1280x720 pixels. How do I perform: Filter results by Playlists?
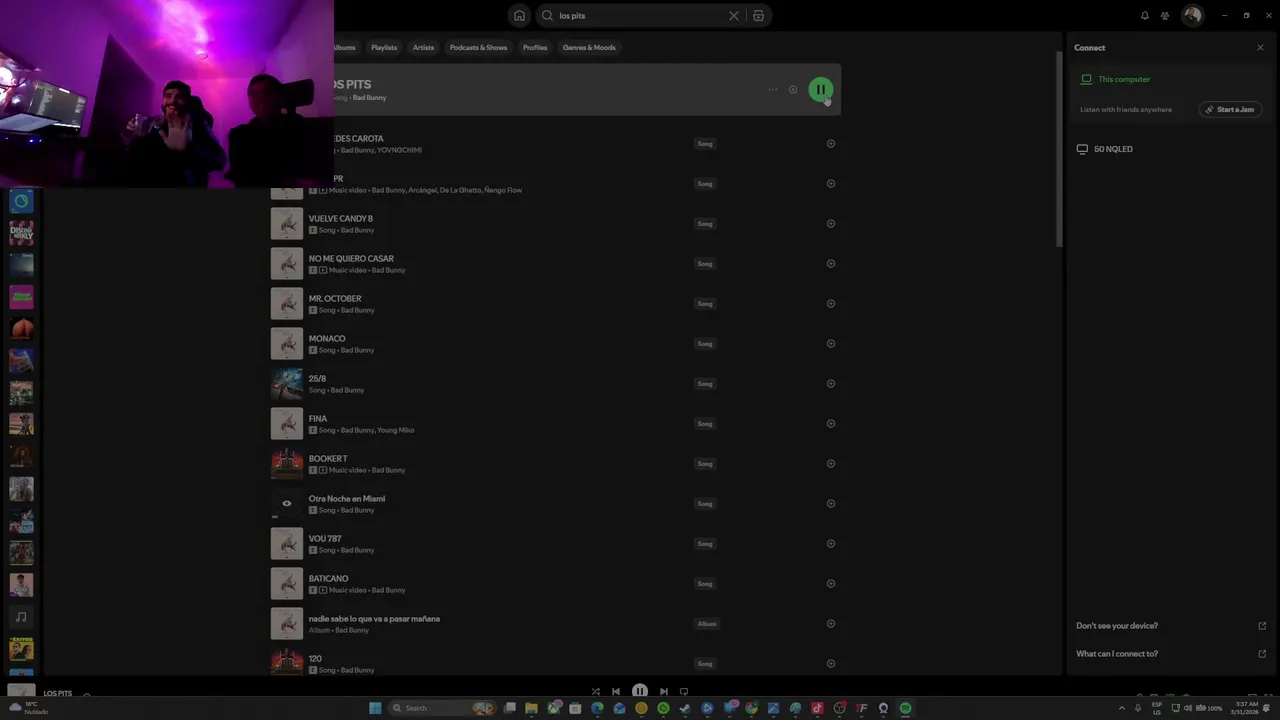click(x=384, y=47)
